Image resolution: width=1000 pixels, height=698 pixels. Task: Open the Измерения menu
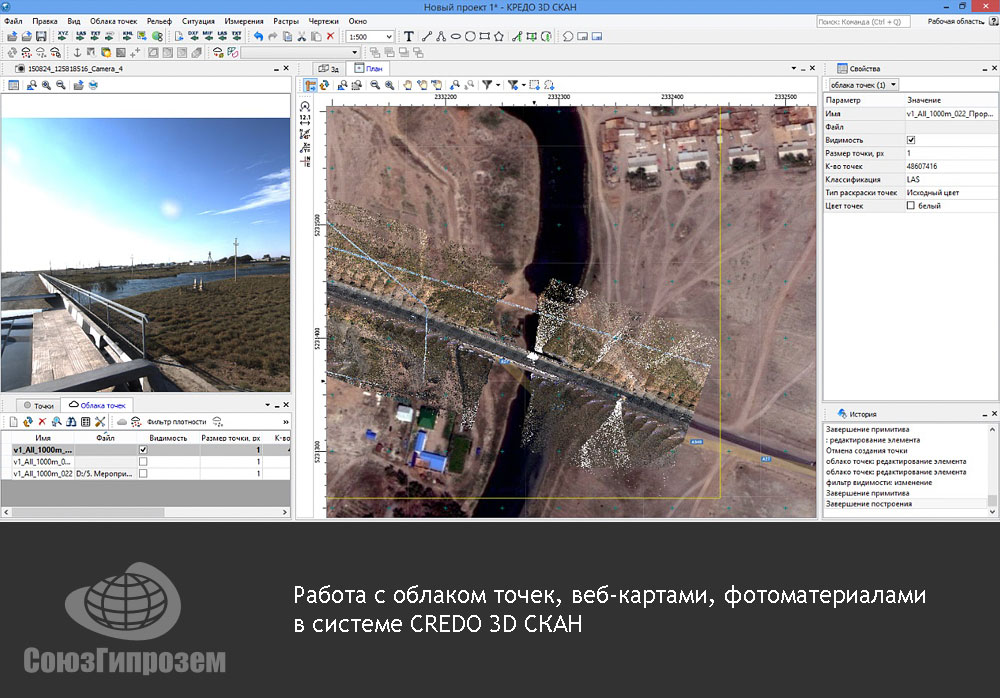tap(244, 21)
